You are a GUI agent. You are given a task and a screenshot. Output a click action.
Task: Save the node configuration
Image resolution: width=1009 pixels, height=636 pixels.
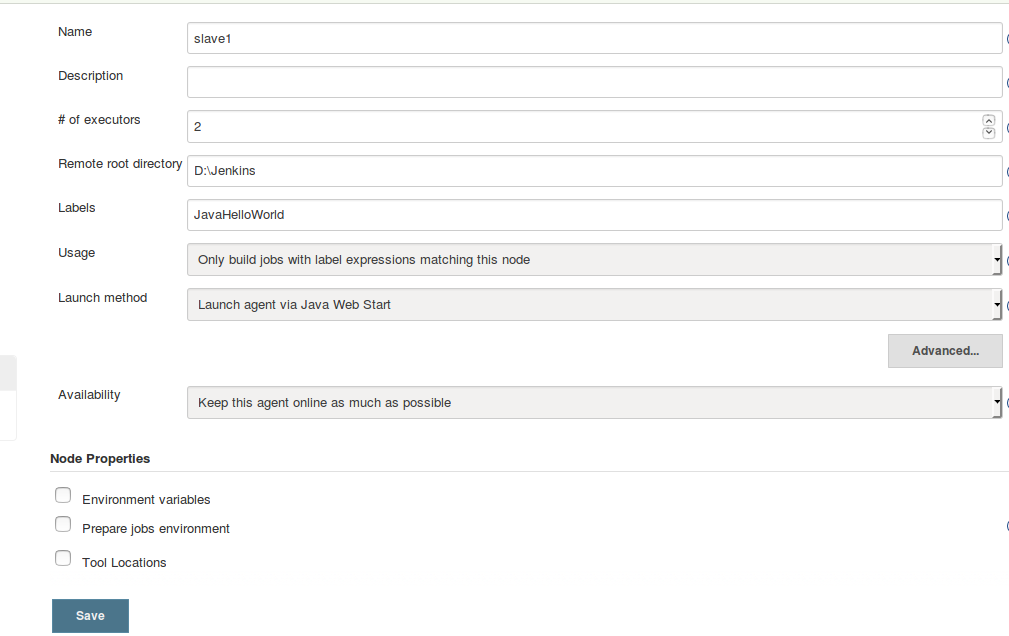pos(90,616)
